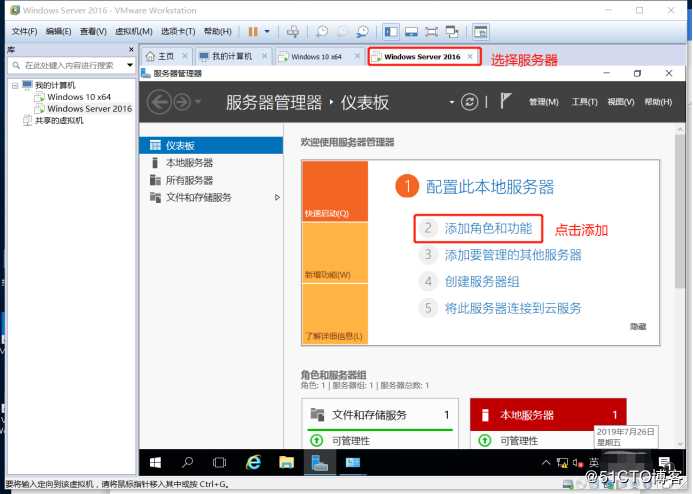Open the library search dropdown arrow
This screenshot has width=693, height=494.
[x=130, y=65]
